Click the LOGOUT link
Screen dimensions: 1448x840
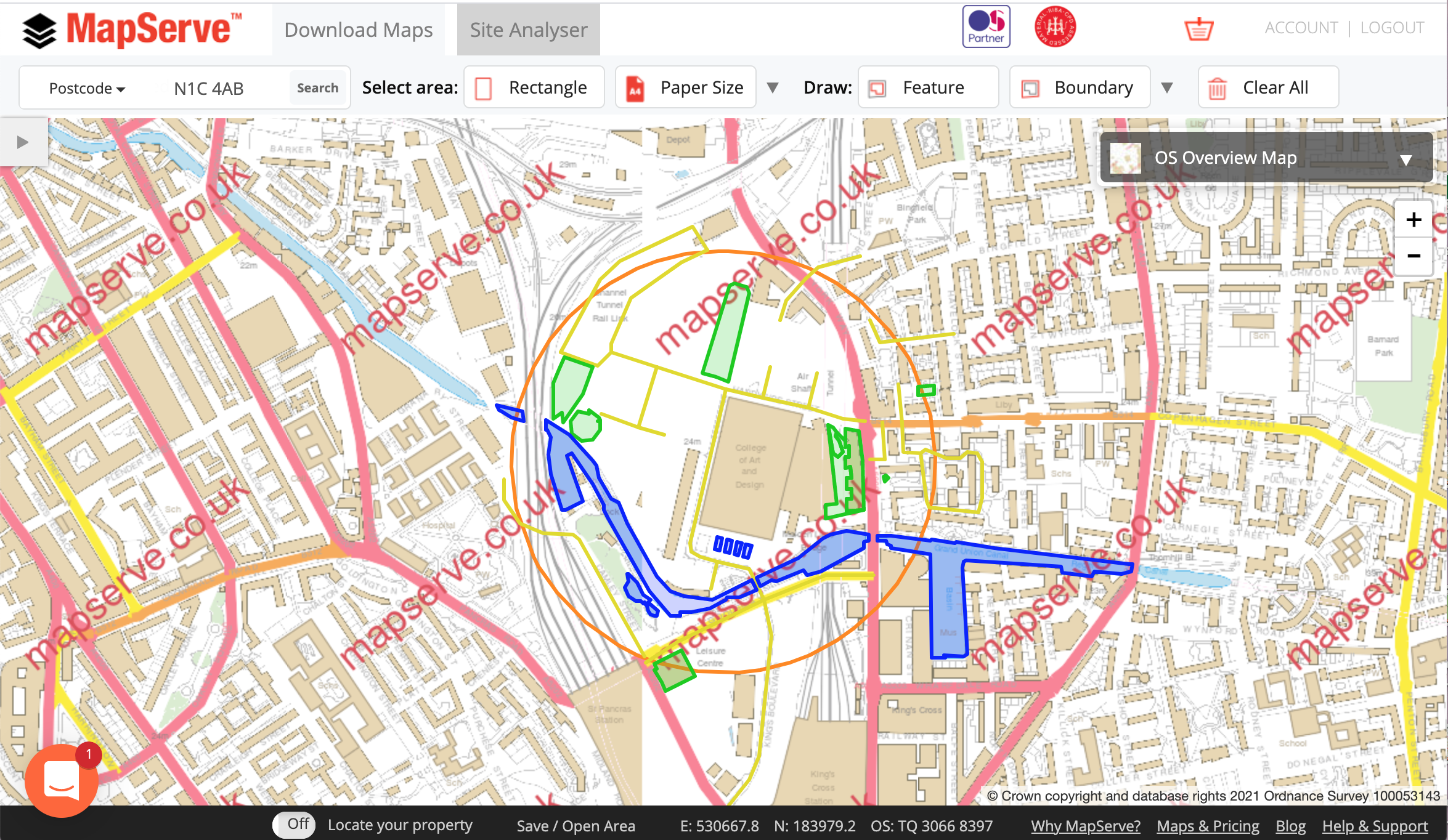[x=1392, y=28]
